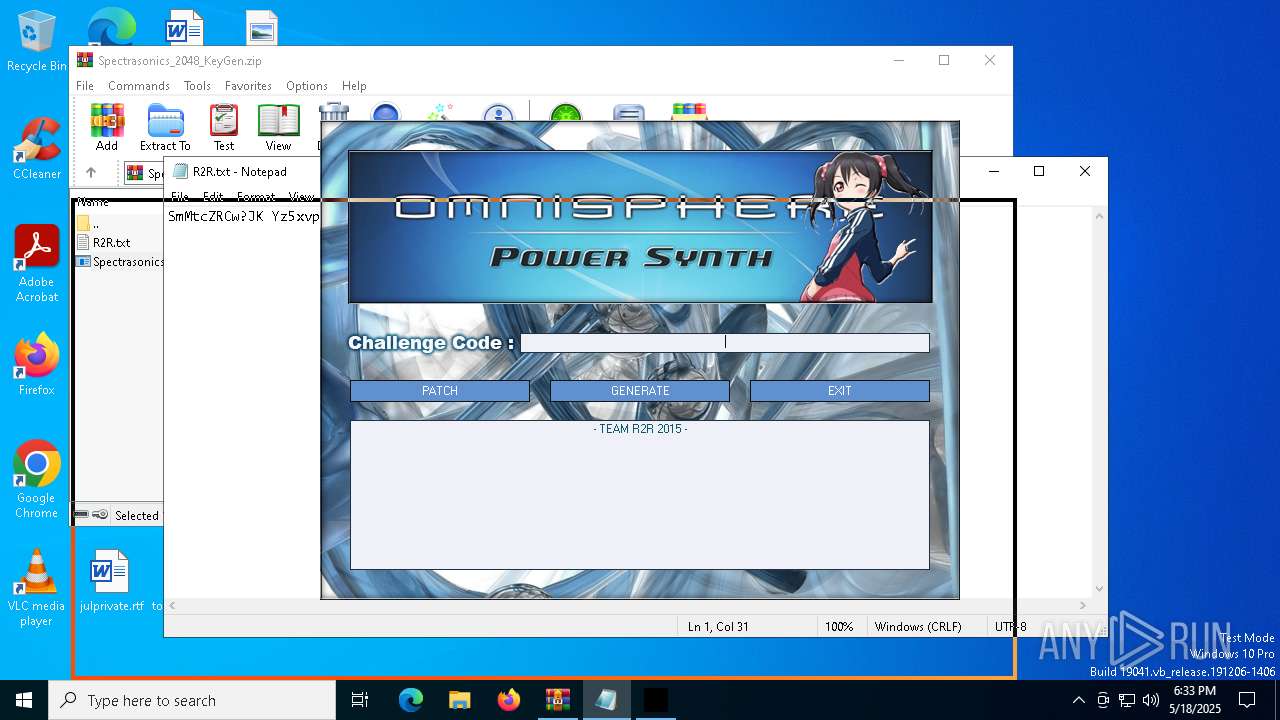Click "Ln 1, Col 31" in Notepad status bar
This screenshot has width=1280, height=720.
coord(718,627)
